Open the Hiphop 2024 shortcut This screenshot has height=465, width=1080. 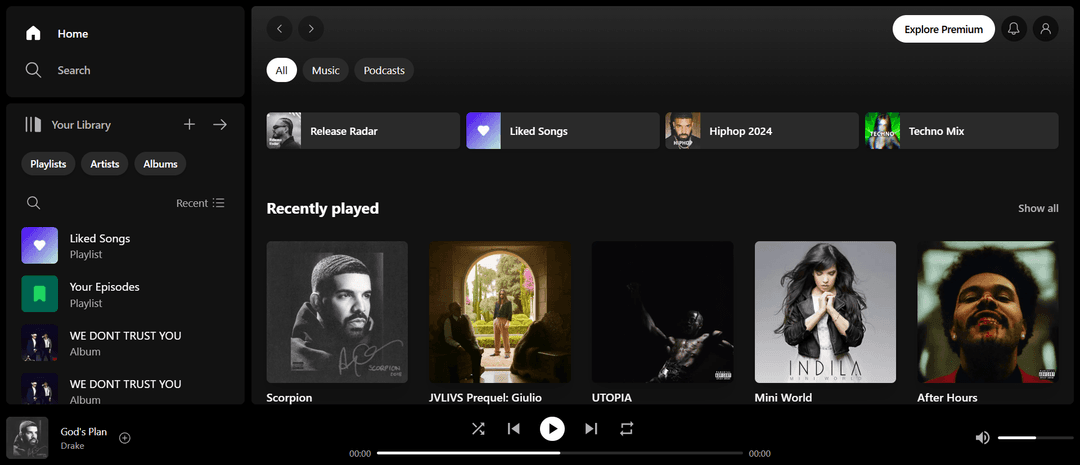click(762, 131)
